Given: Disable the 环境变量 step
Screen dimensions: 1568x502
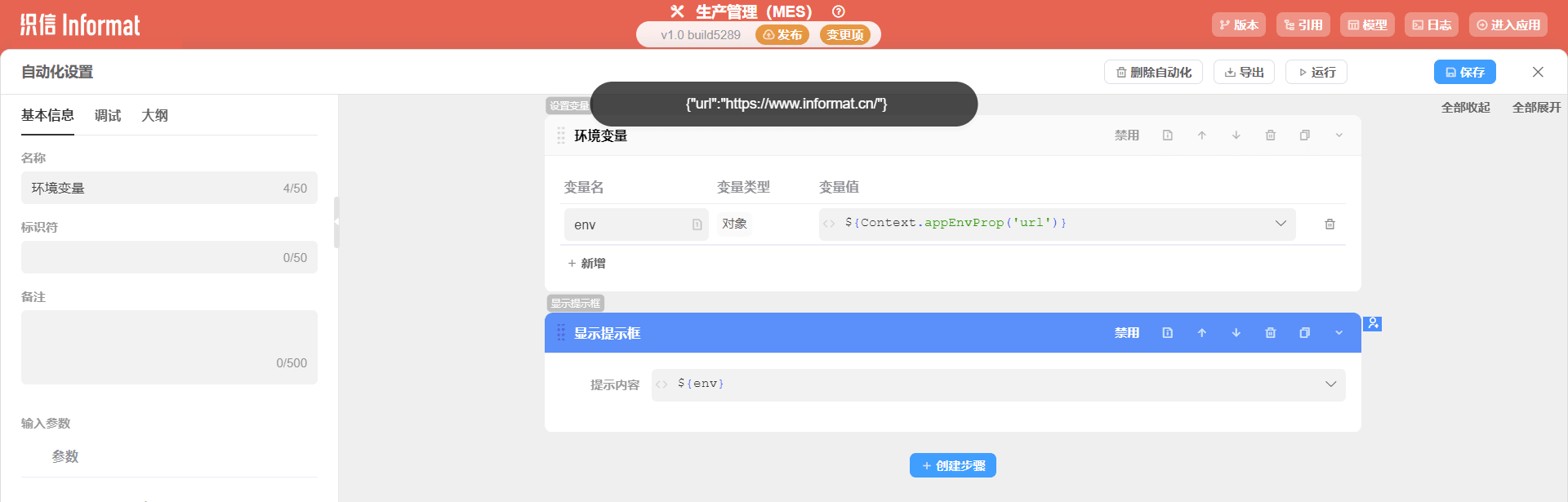Looking at the screenshot, I should (1126, 135).
